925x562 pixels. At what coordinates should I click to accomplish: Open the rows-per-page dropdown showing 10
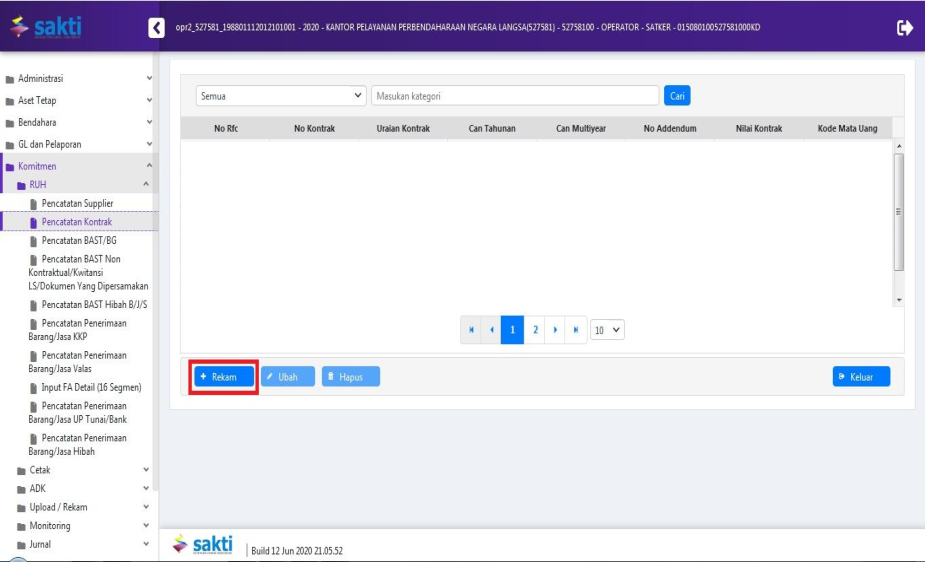pyautogui.click(x=609, y=330)
